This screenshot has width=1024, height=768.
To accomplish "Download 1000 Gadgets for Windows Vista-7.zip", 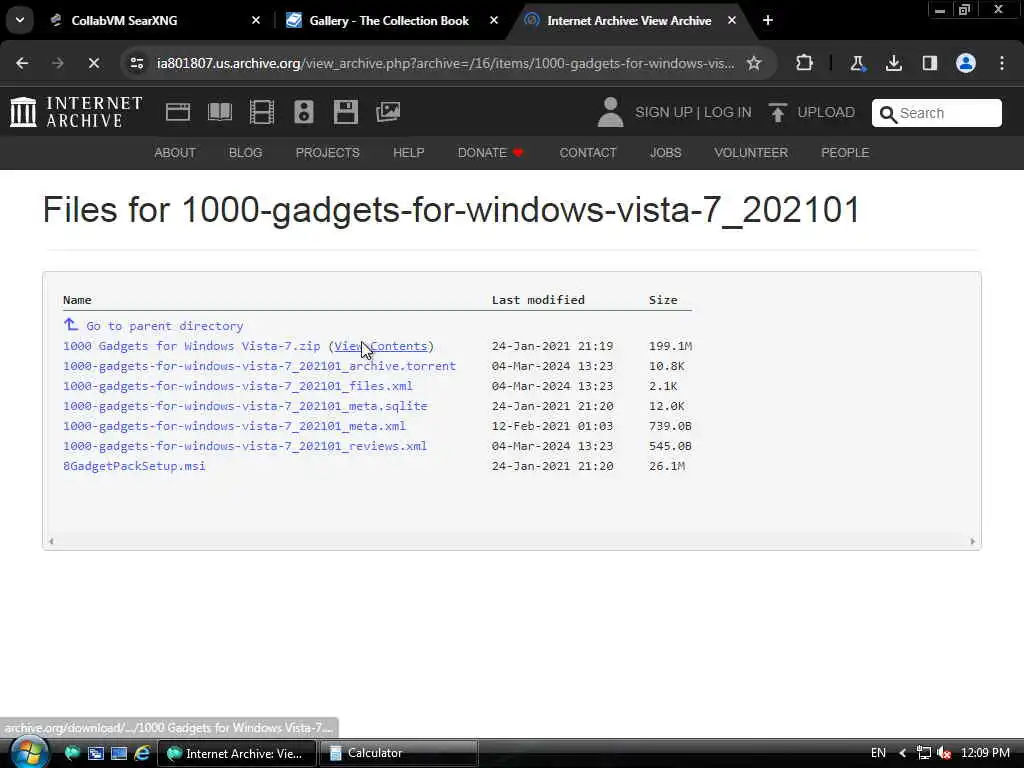I will click(x=191, y=346).
